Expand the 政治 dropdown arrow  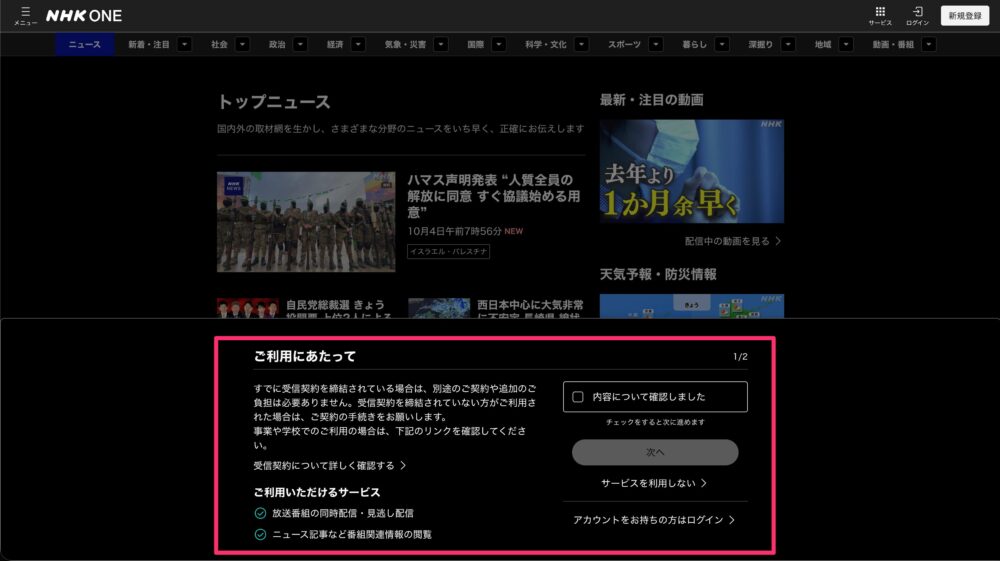point(298,44)
